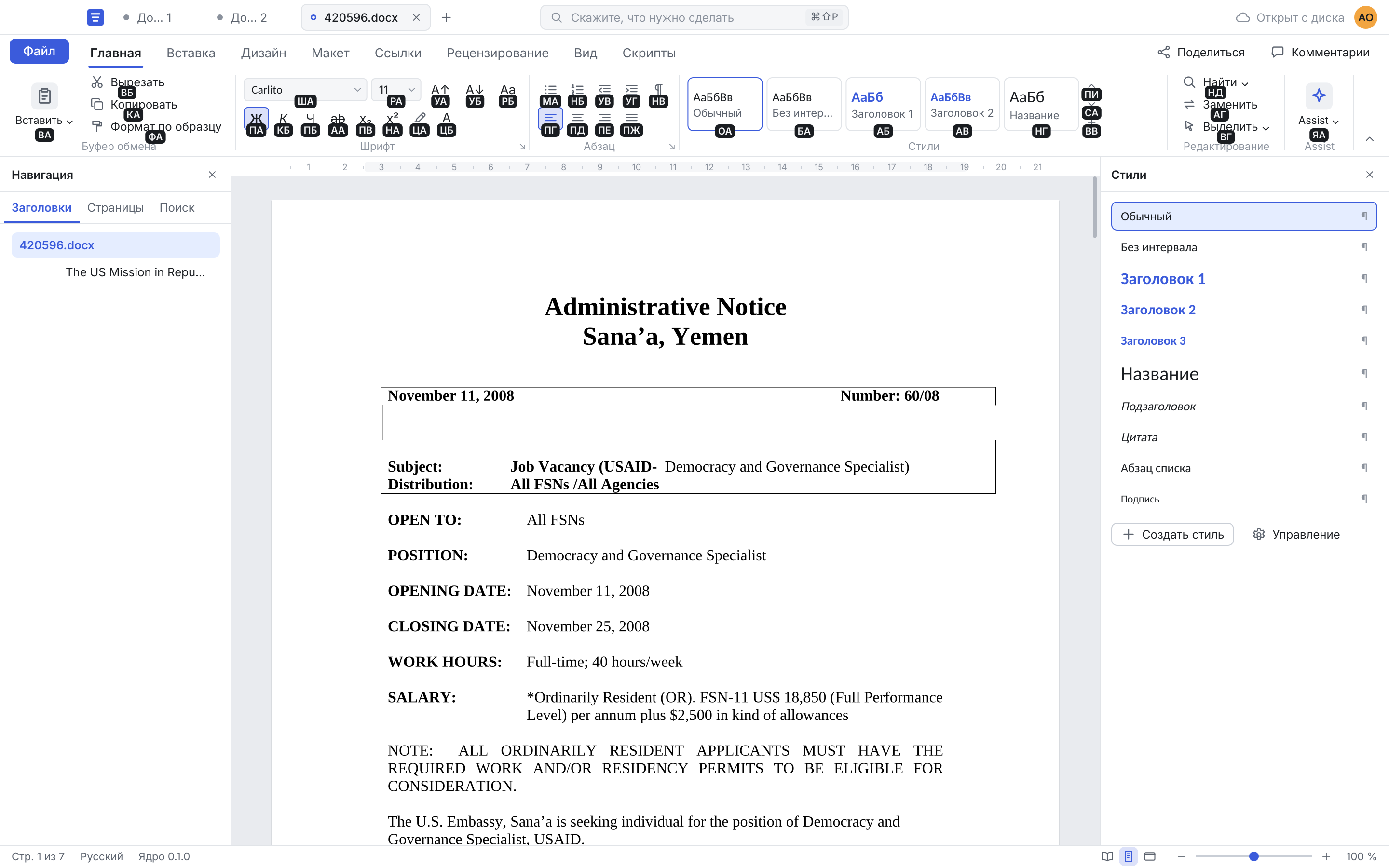Apply Заголовок 1 from the Styles panel
The image size is (1389, 868).
point(1244,278)
